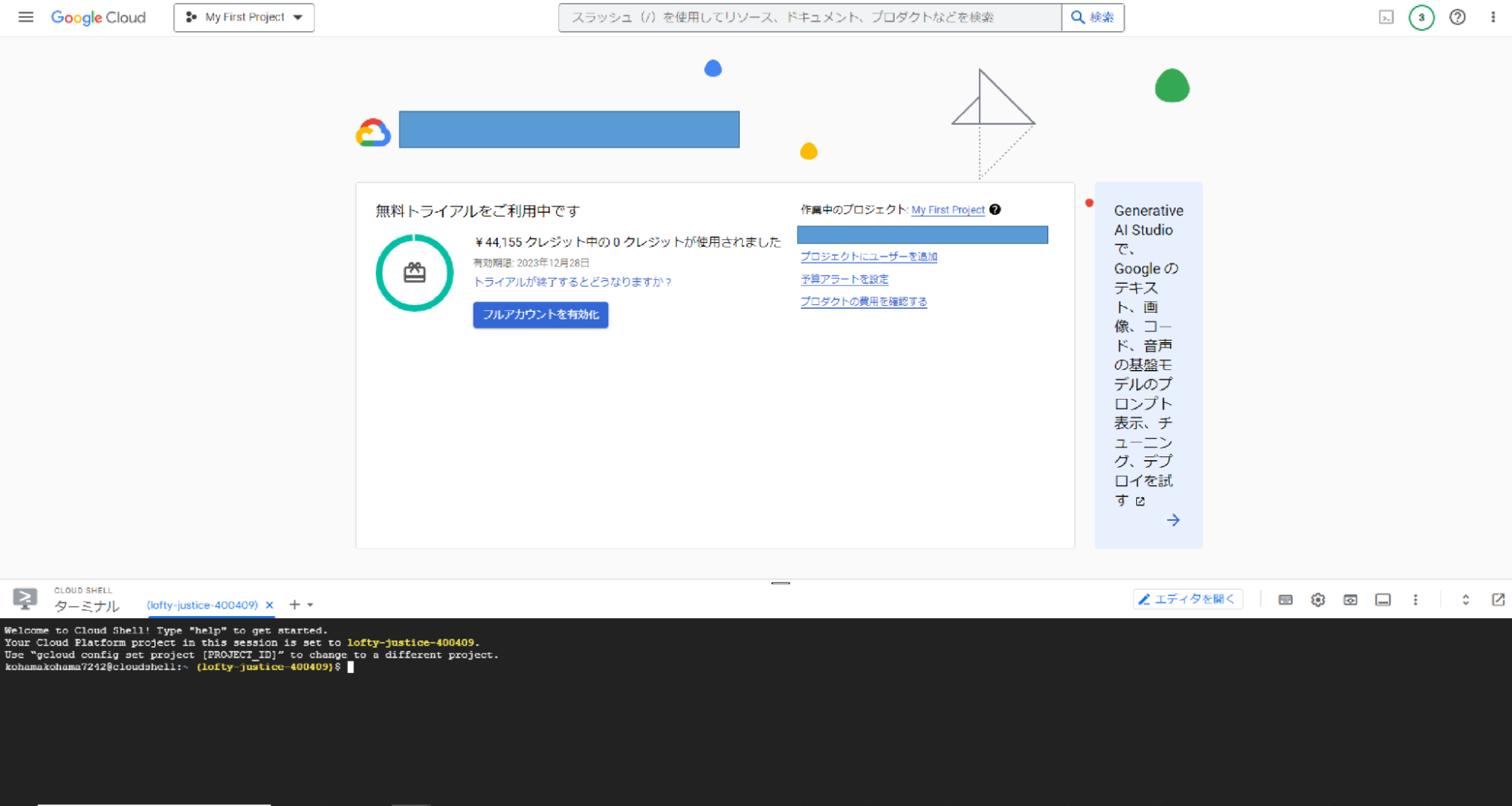
Task: Open Cloud Shell terminal settings gear
Action: coord(1318,600)
